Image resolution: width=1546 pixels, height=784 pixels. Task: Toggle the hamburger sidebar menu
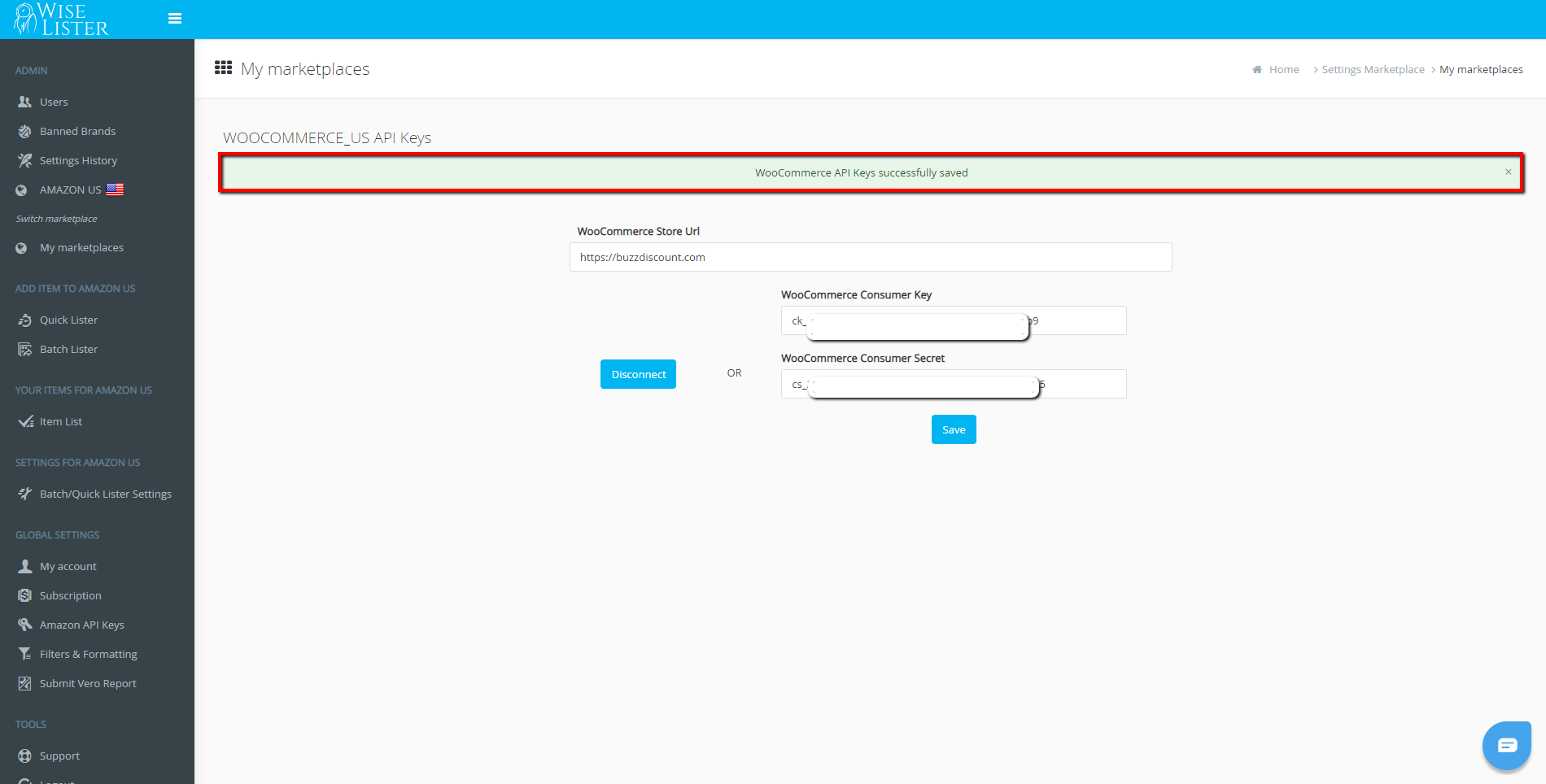(x=175, y=19)
